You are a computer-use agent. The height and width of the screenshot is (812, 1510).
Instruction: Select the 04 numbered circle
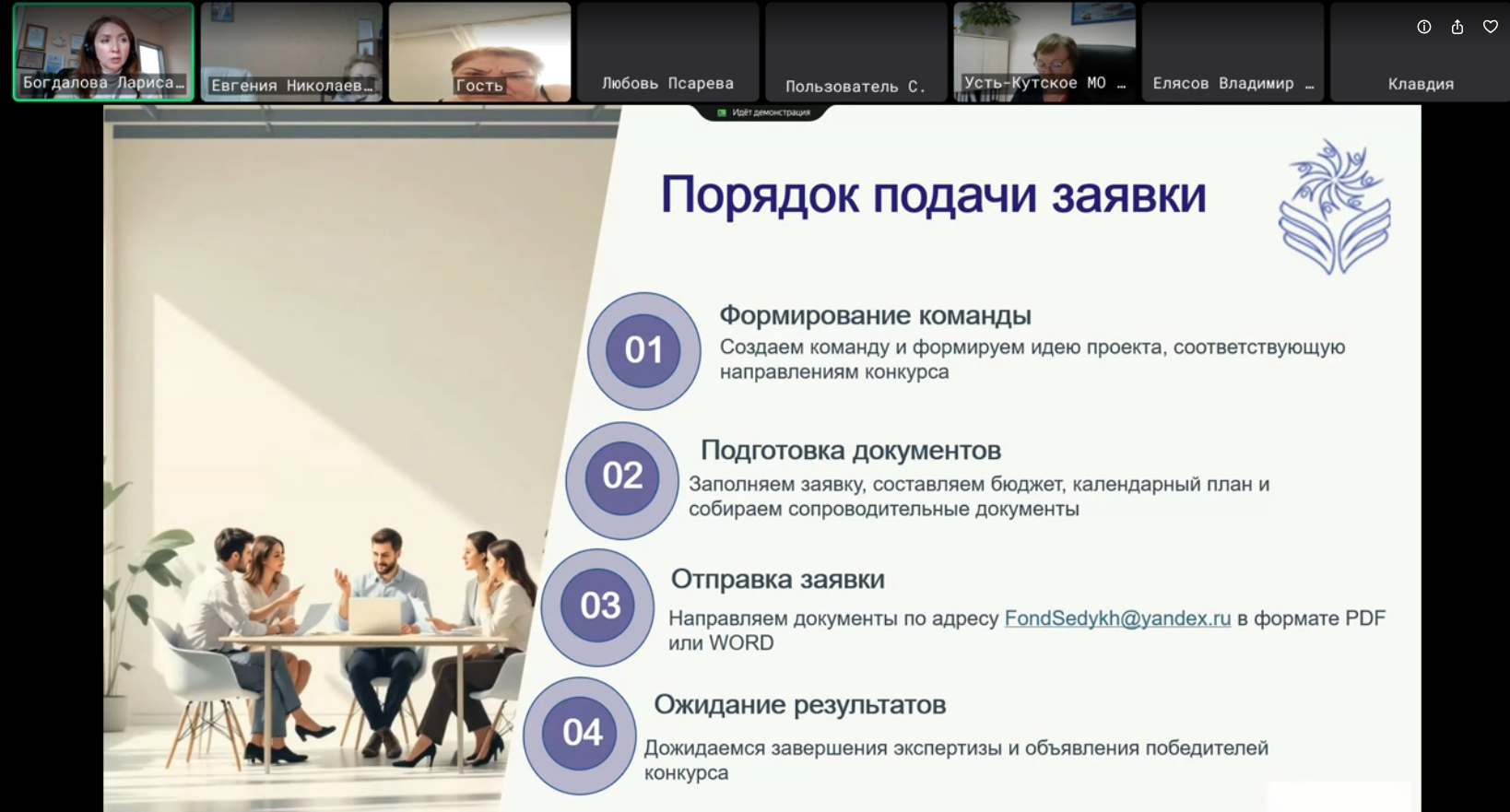click(582, 733)
